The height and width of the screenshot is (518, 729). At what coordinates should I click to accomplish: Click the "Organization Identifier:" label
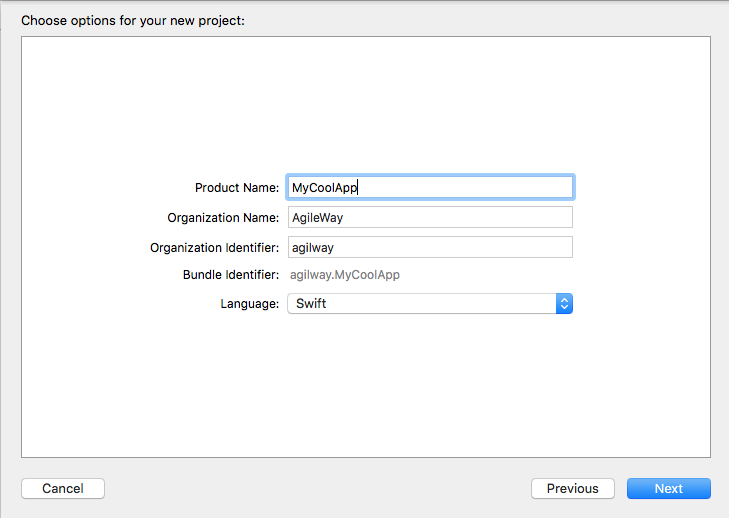214,248
